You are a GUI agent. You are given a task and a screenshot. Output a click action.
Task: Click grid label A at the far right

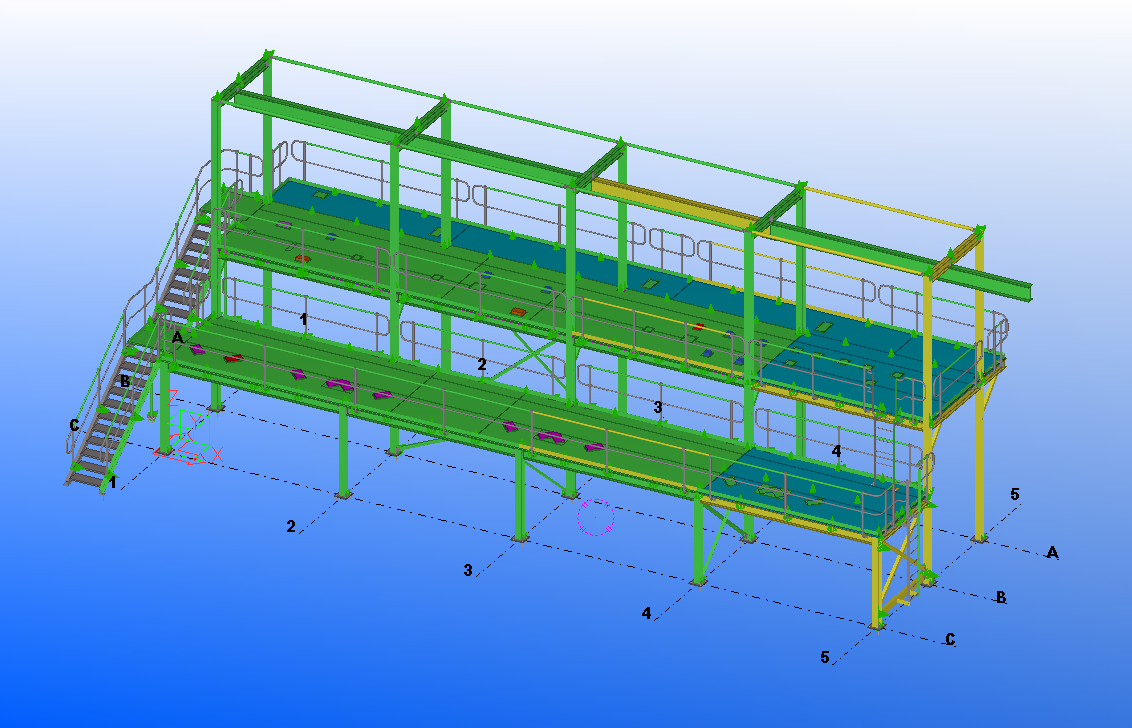pyautogui.click(x=1051, y=552)
